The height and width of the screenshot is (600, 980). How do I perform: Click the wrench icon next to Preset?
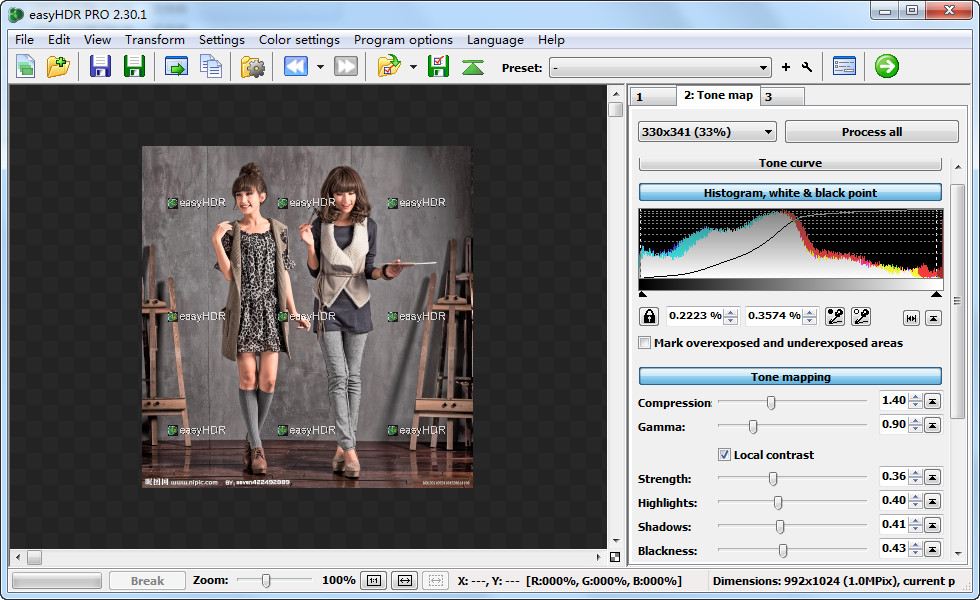coord(807,67)
